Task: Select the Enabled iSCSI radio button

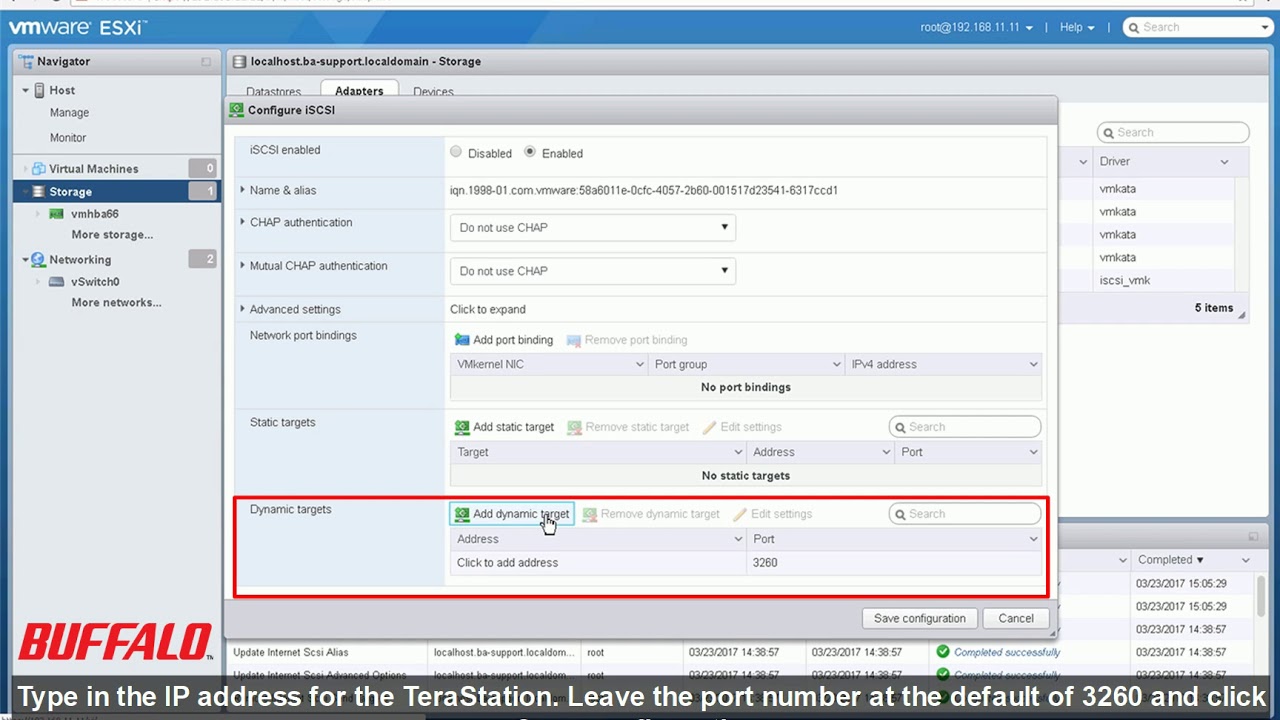Action: tap(530, 152)
